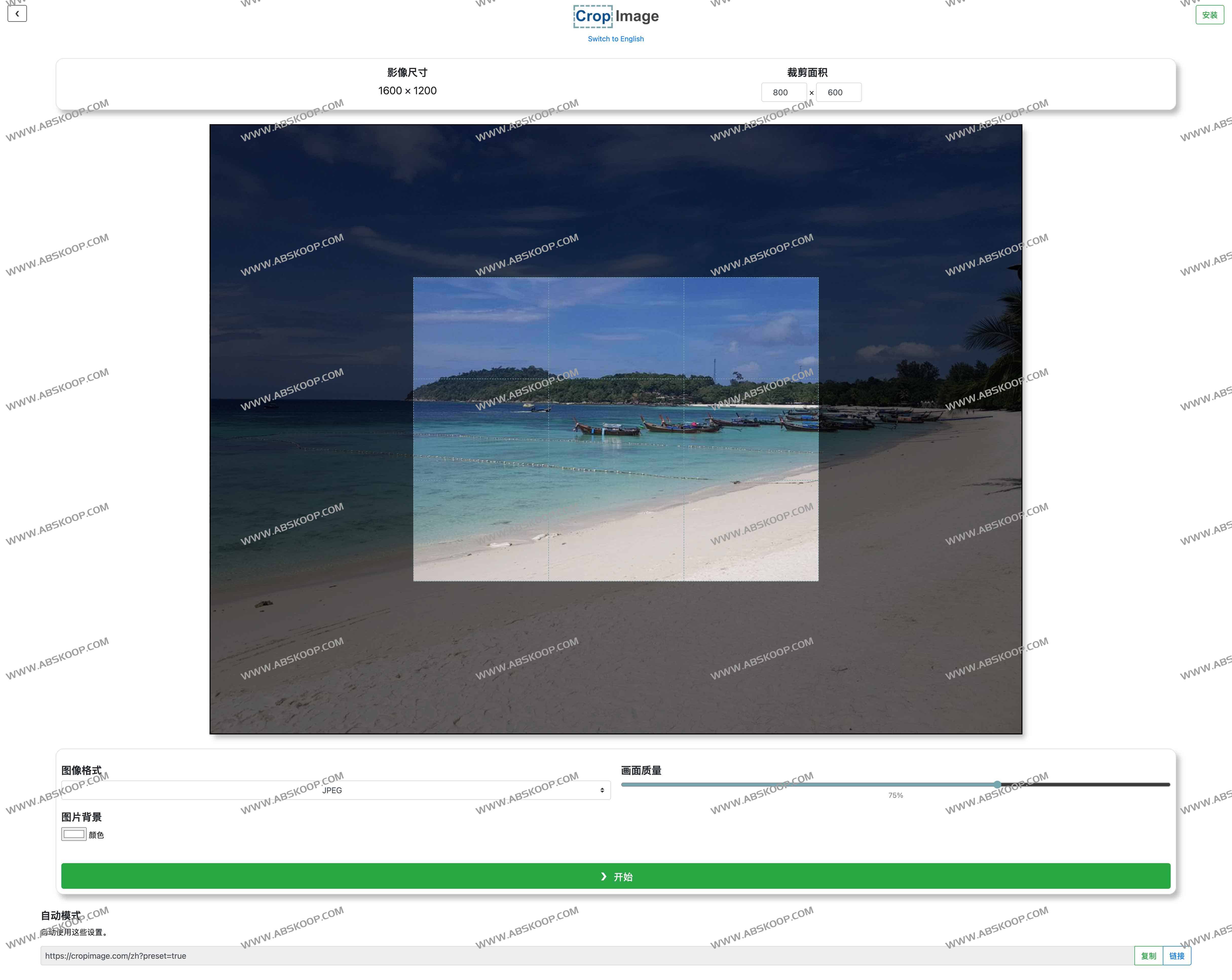
Task: Click the chevron icon on 开始 button
Action: tap(603, 876)
